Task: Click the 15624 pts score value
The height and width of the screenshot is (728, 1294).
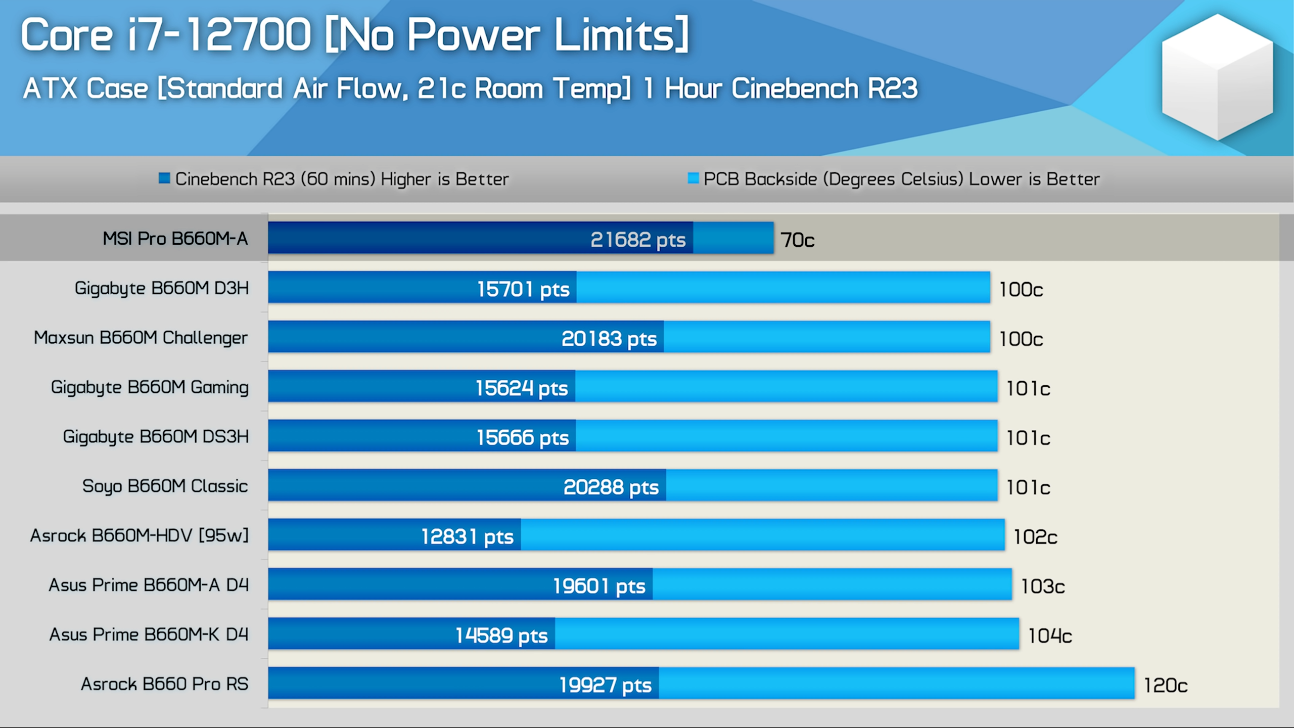Action: 521,389
